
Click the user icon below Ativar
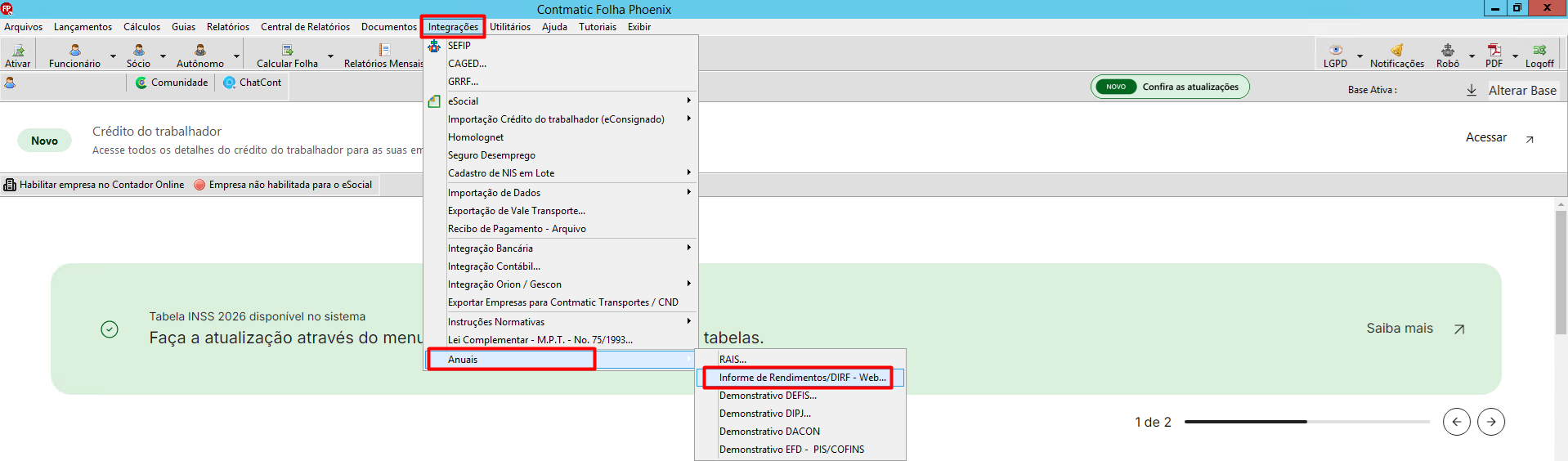[x=10, y=83]
